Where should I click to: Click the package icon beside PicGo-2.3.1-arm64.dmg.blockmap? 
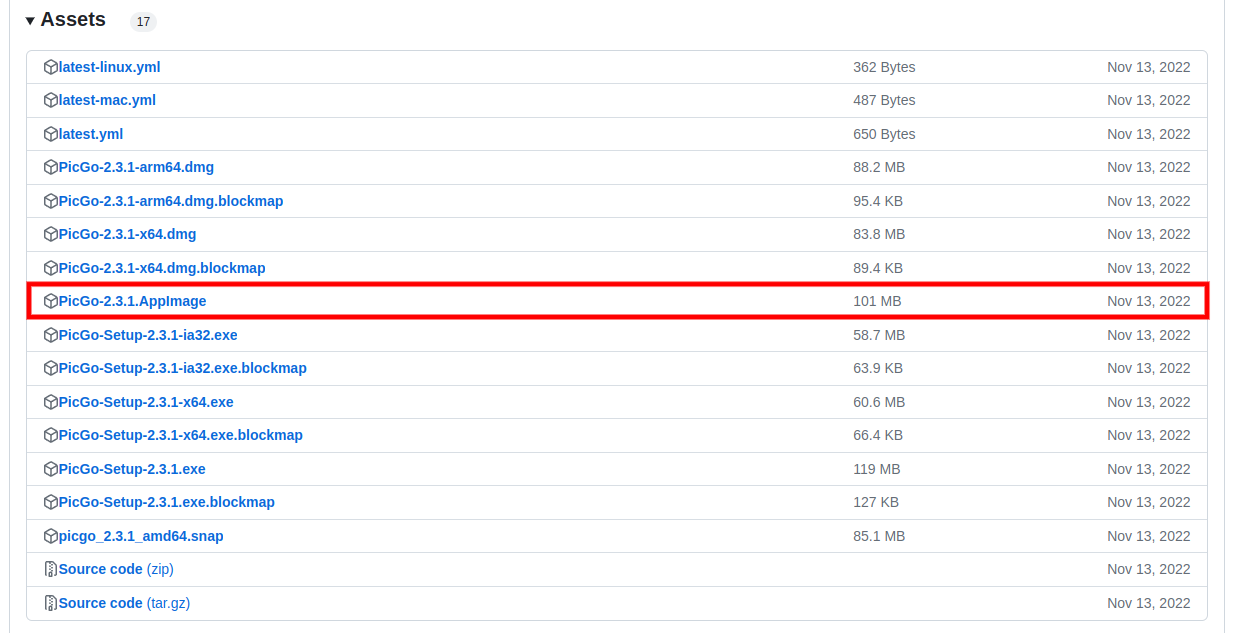51,201
